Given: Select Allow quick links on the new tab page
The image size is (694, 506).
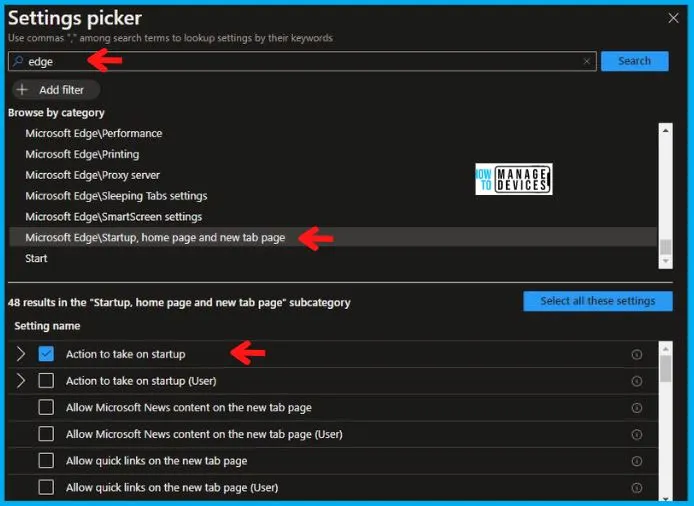Looking at the screenshot, I should pyautogui.click(x=46, y=460).
